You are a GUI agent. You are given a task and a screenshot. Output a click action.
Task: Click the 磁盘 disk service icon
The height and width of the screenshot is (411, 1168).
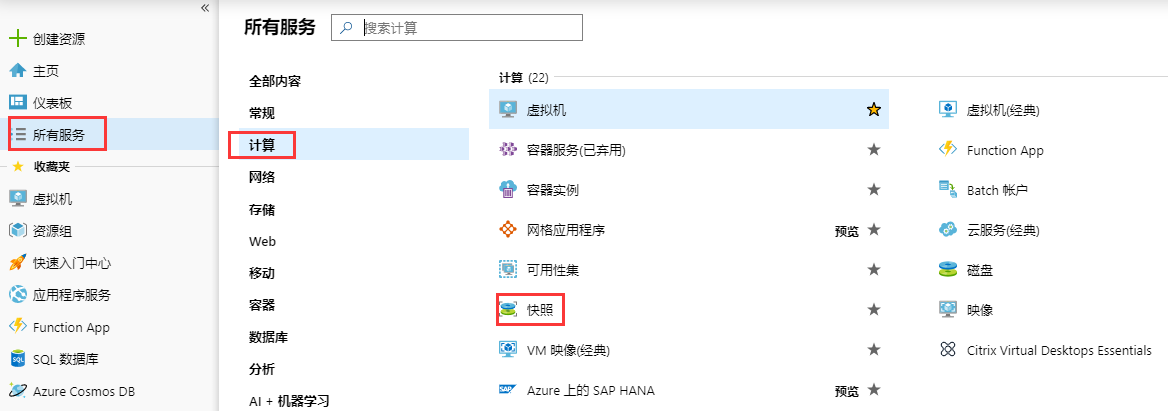click(x=948, y=270)
